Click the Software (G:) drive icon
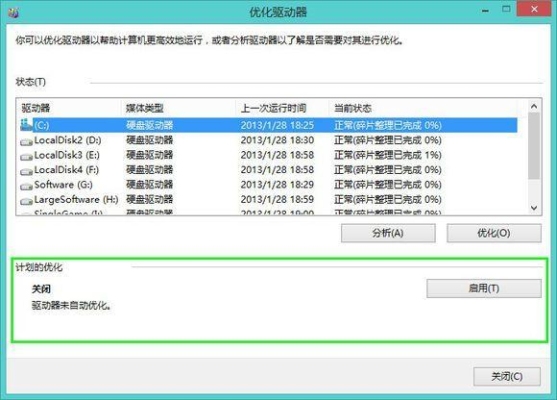 (26, 186)
